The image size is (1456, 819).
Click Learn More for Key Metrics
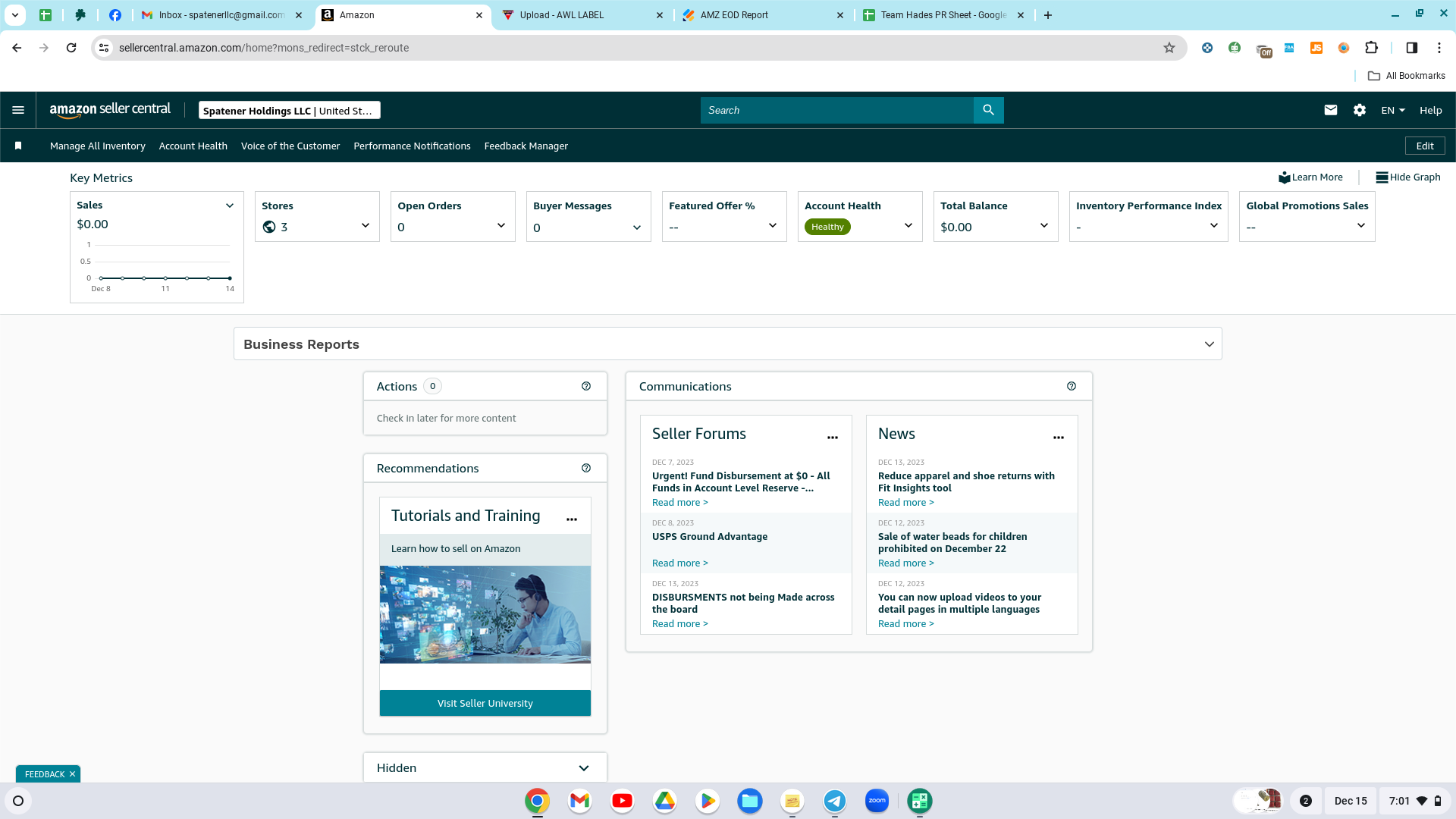1310,177
